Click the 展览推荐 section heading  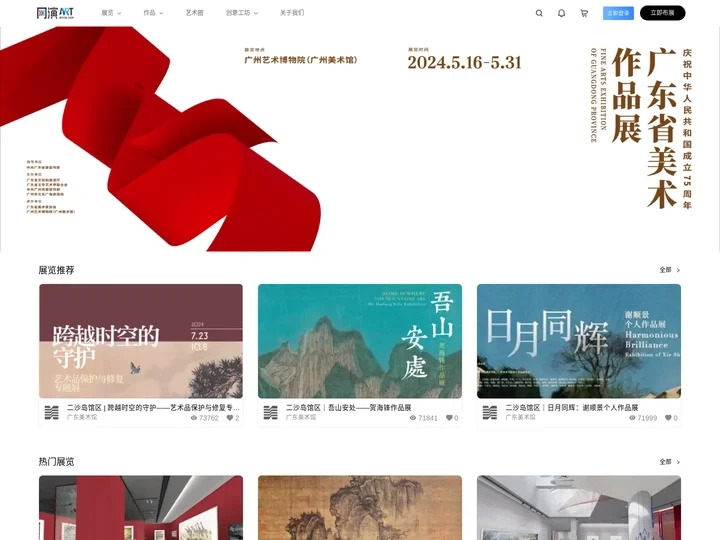click(x=56, y=270)
